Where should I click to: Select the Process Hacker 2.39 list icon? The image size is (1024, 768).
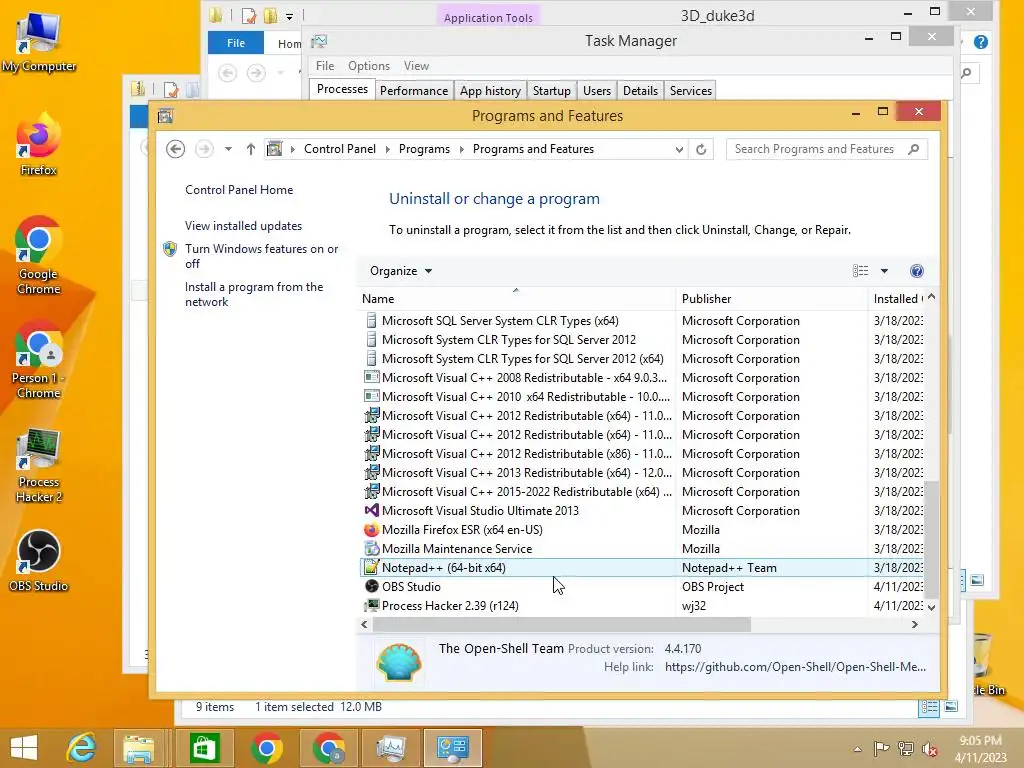click(372, 605)
